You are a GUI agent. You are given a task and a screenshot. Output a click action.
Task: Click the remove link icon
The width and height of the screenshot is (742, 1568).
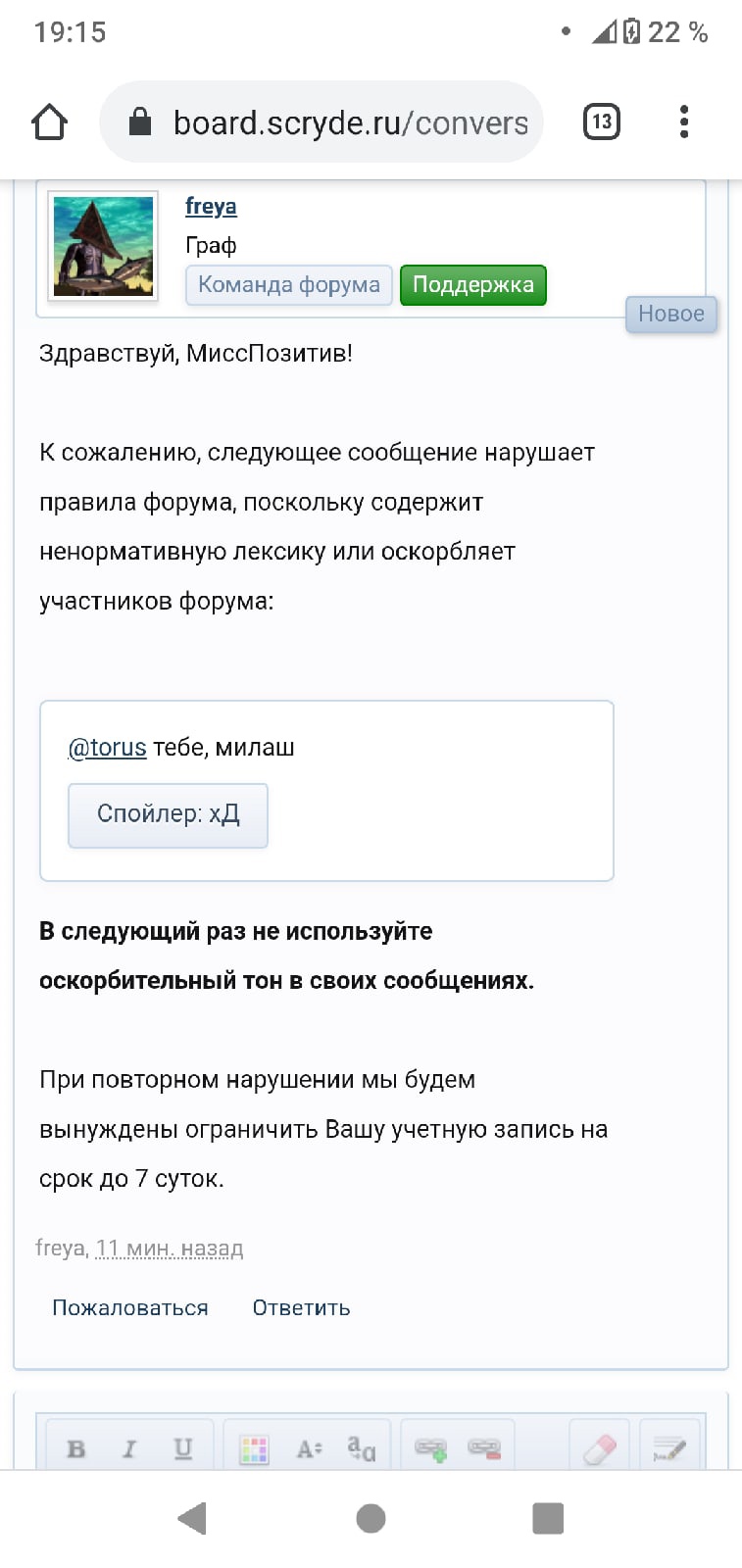(x=484, y=1448)
